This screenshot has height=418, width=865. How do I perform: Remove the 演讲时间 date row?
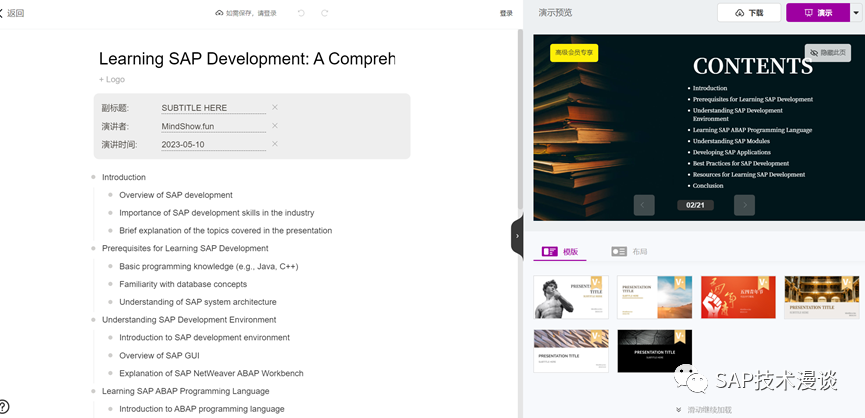click(x=275, y=144)
